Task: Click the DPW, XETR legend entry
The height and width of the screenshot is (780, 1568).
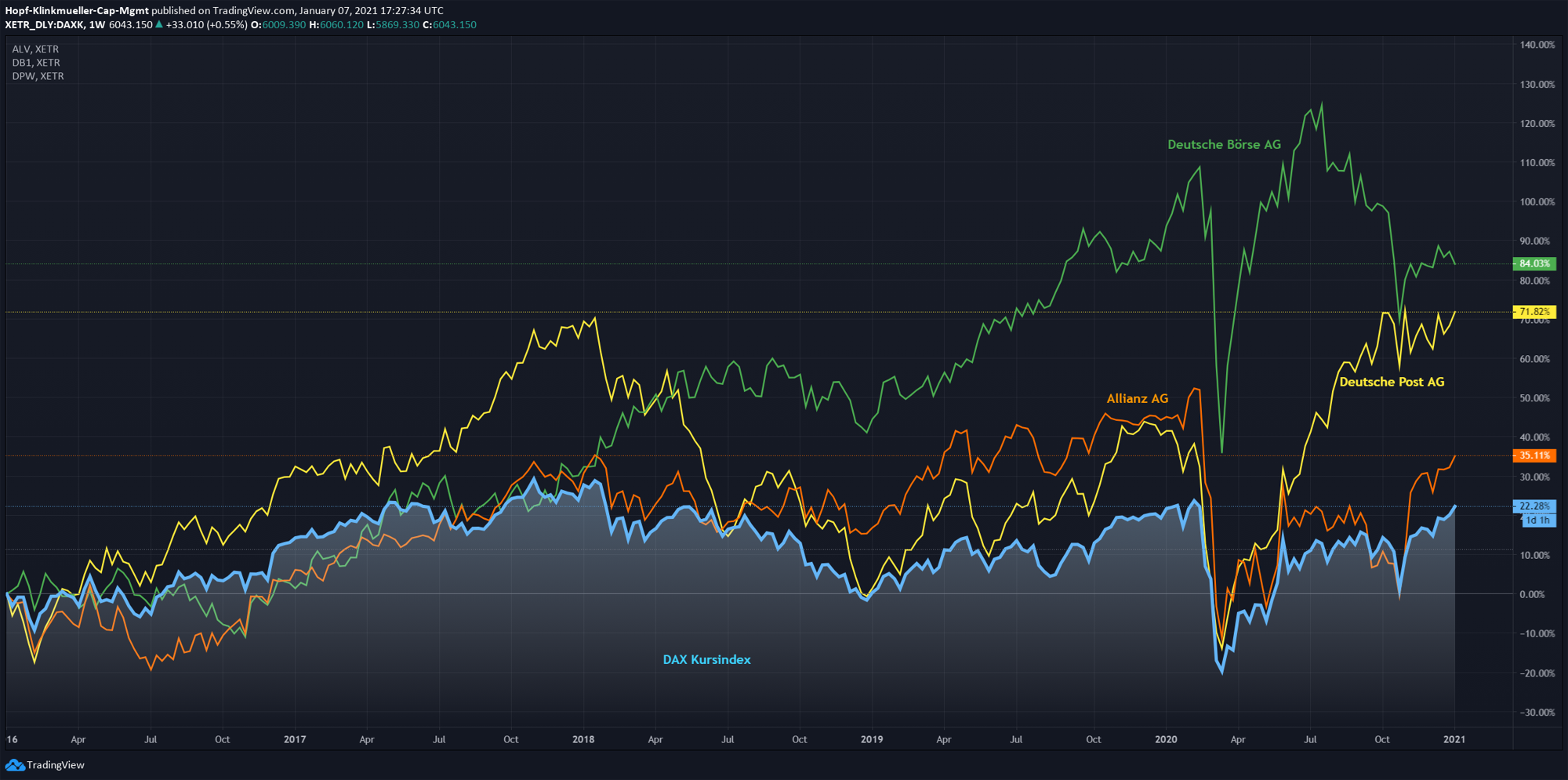Action: 38,76
